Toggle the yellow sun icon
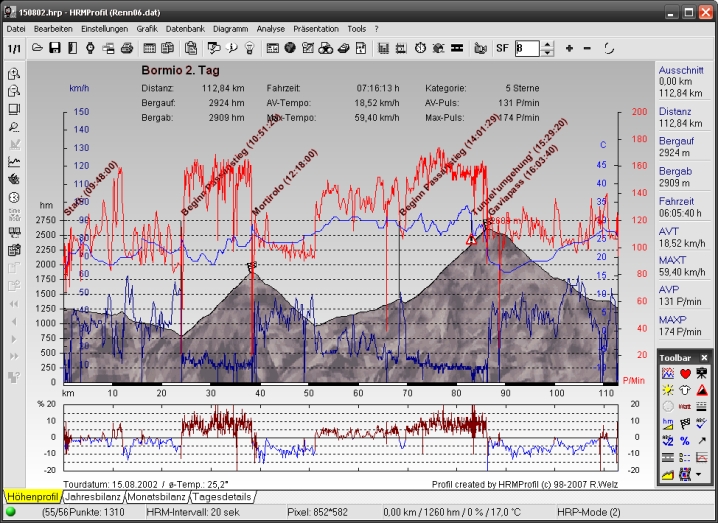 (x=668, y=389)
